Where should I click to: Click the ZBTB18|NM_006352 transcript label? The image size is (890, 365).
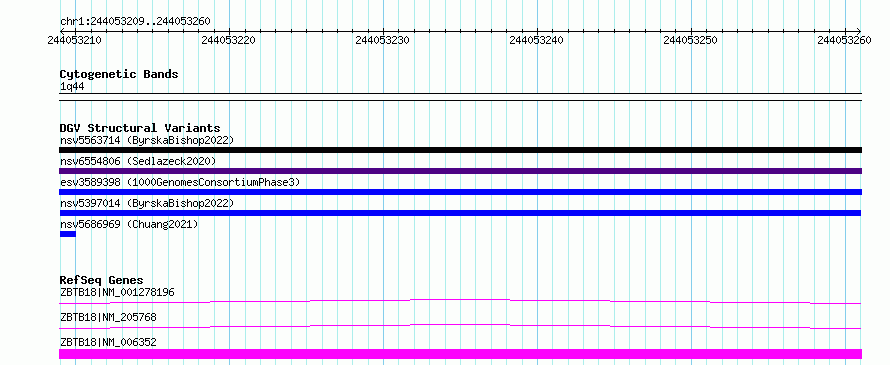coord(108,342)
